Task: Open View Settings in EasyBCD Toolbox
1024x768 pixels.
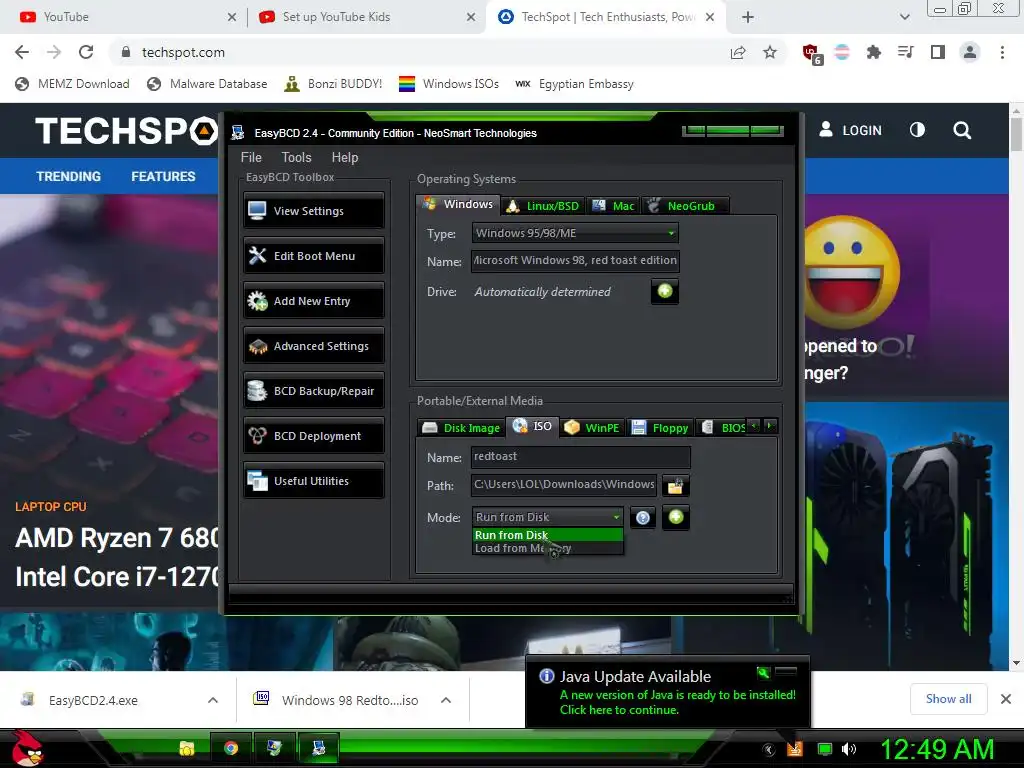Action: pyautogui.click(x=313, y=210)
